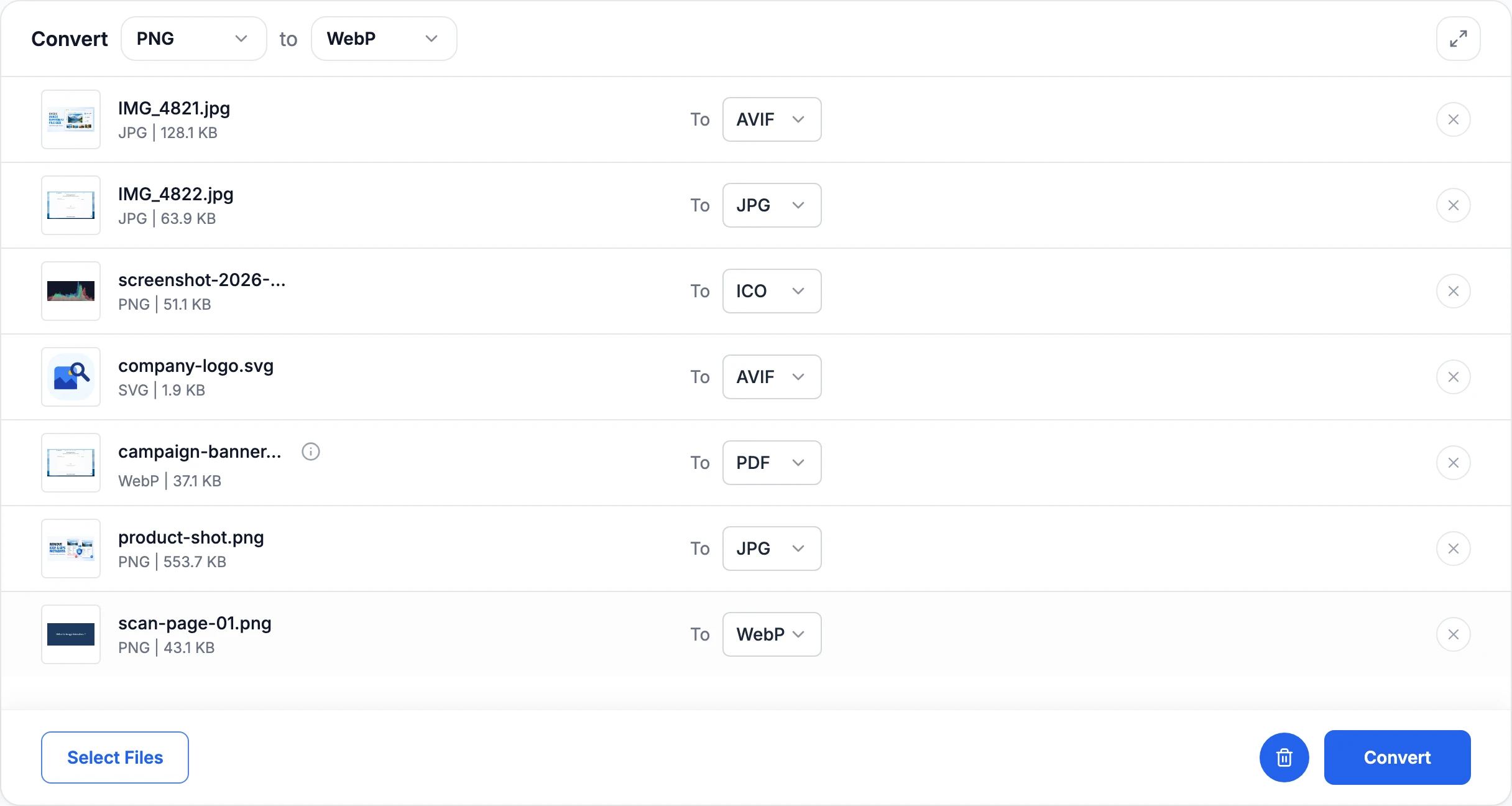The height and width of the screenshot is (806, 1512).
Task: Click the scan-page-01.png thumbnail
Action: coord(71,634)
